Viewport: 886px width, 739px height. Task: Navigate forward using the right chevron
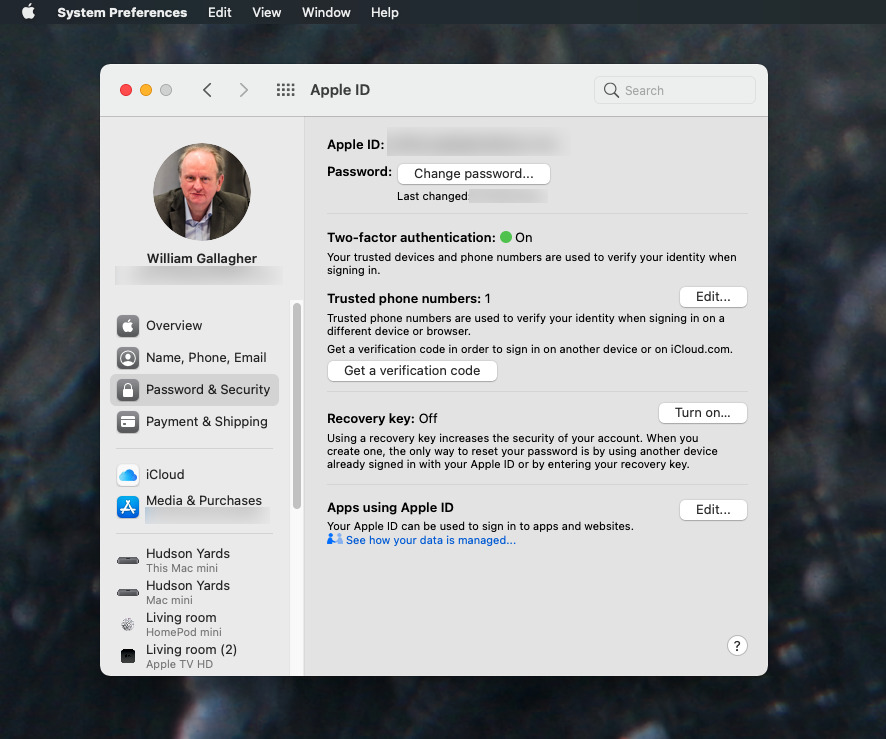pos(243,89)
